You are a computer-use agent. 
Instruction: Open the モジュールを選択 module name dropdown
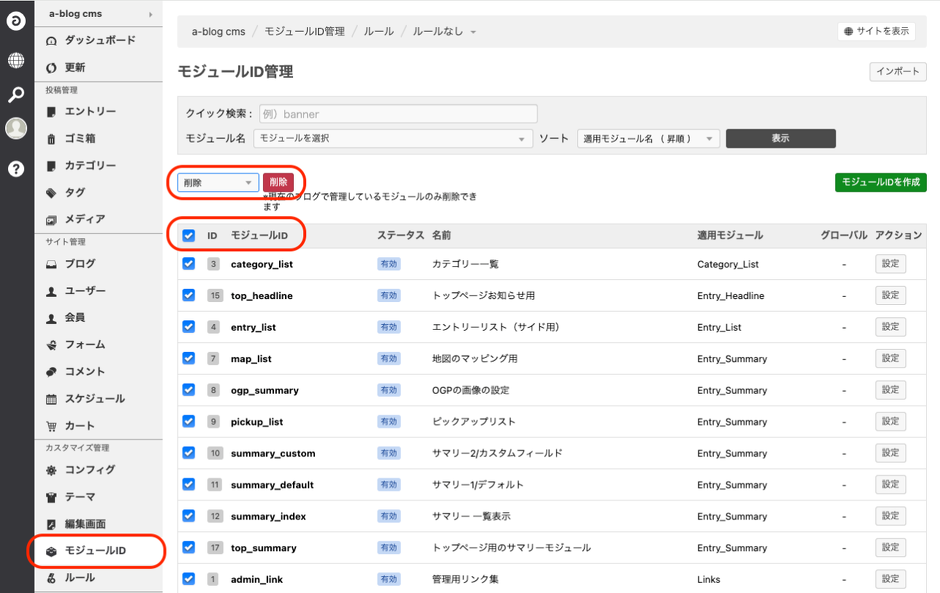(392, 139)
